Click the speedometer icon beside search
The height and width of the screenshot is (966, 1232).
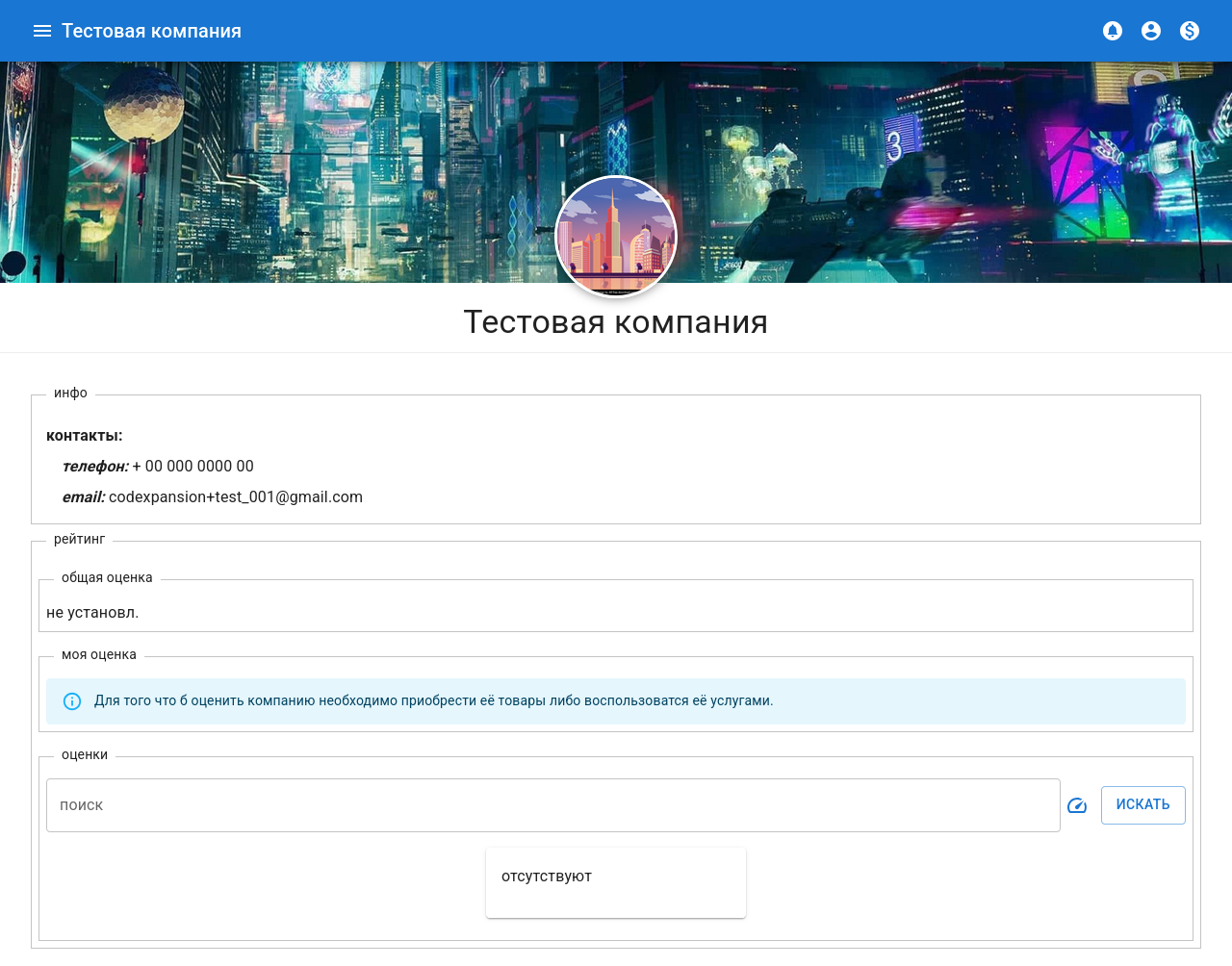1077,805
